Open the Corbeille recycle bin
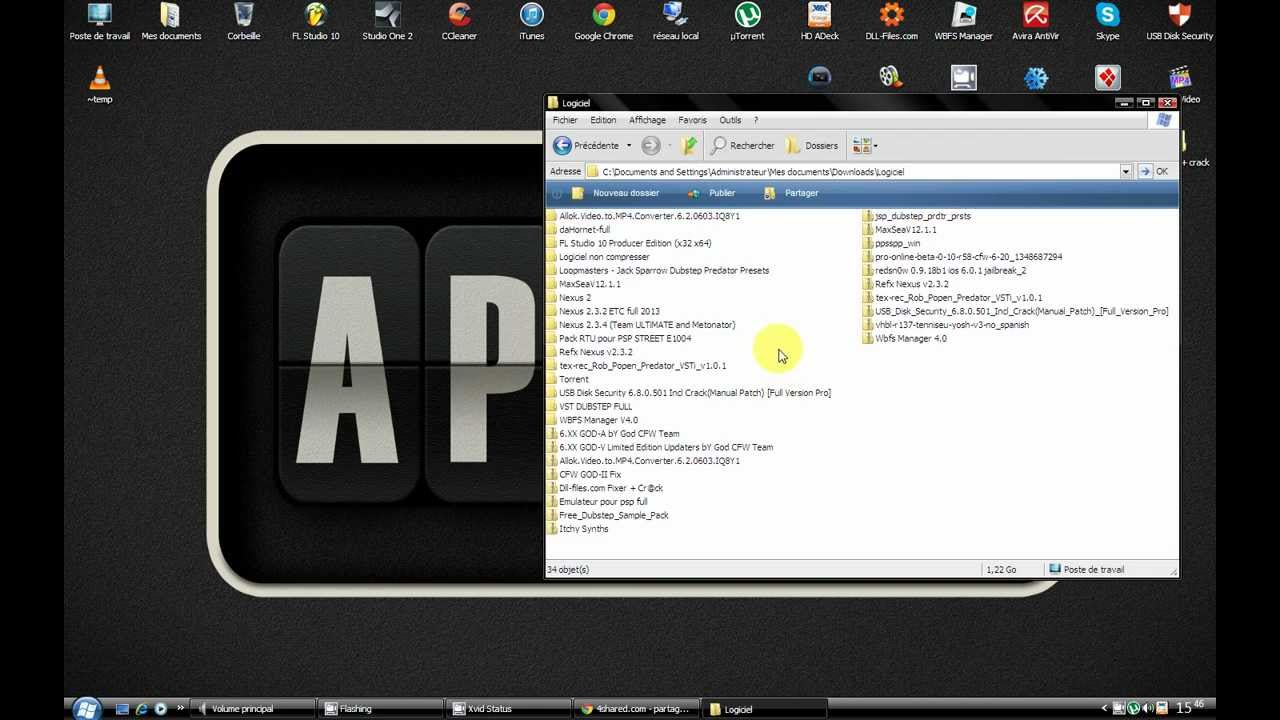The image size is (1280, 720). (243, 22)
